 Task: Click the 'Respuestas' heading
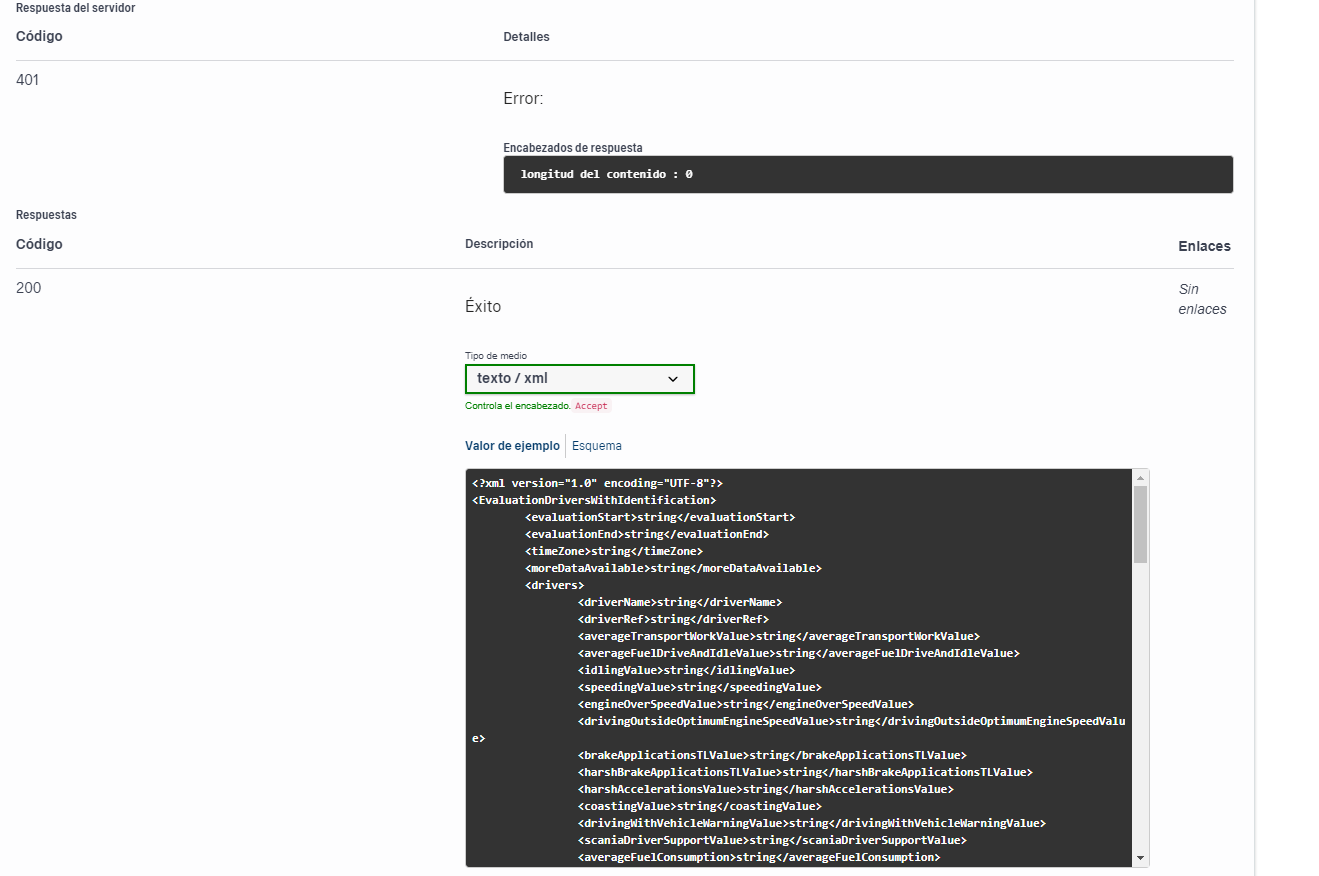pyautogui.click(x=46, y=215)
